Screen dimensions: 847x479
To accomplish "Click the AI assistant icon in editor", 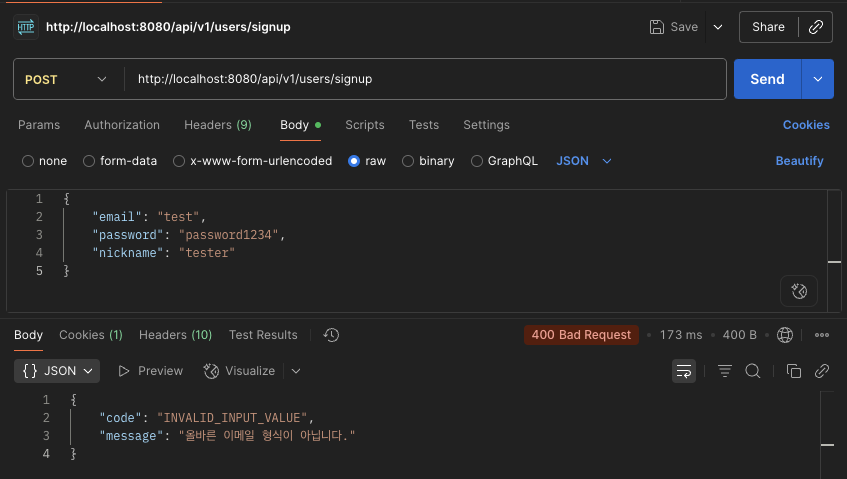I will point(798,291).
